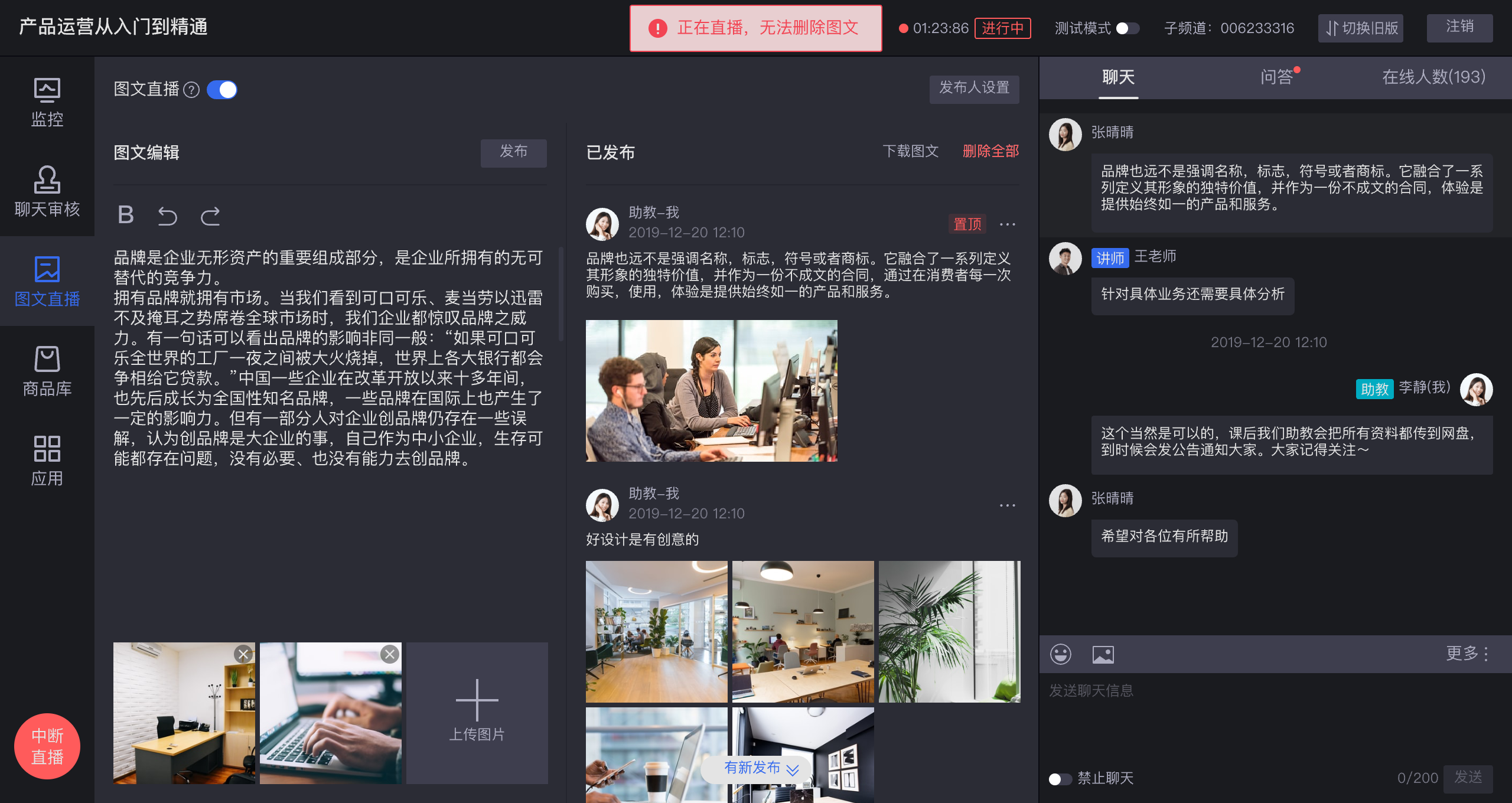The height and width of the screenshot is (803, 1512).
Task: Toggle 测试模式 switch
Action: point(1128,28)
